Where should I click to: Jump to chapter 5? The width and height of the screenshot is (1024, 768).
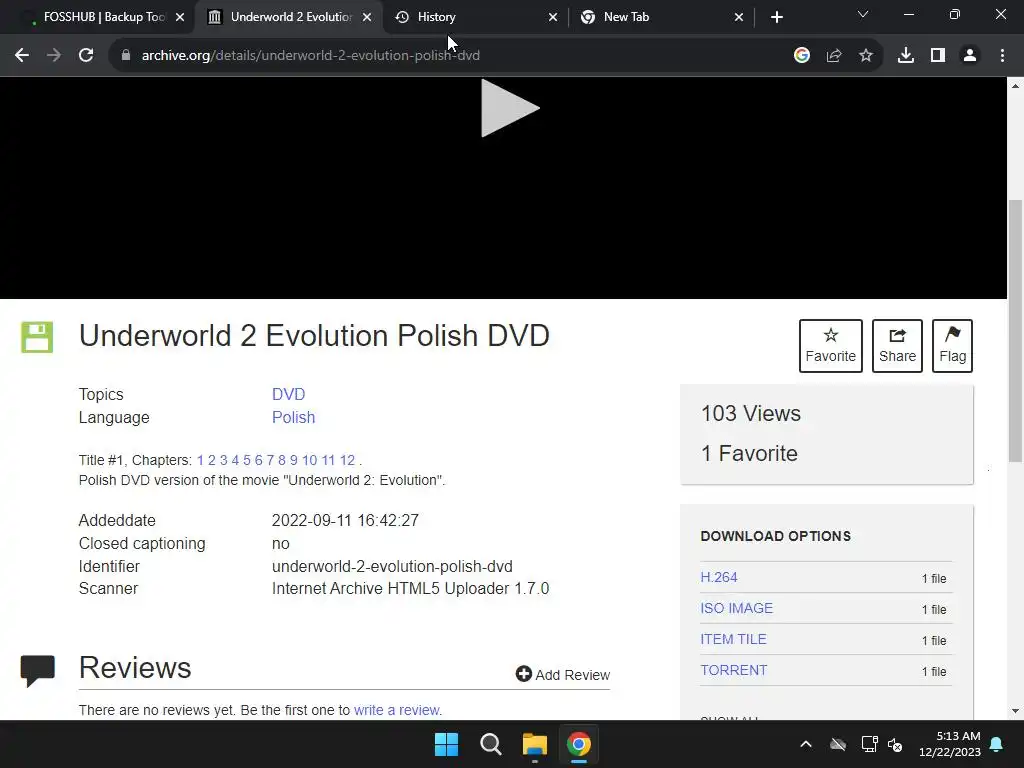(x=247, y=460)
